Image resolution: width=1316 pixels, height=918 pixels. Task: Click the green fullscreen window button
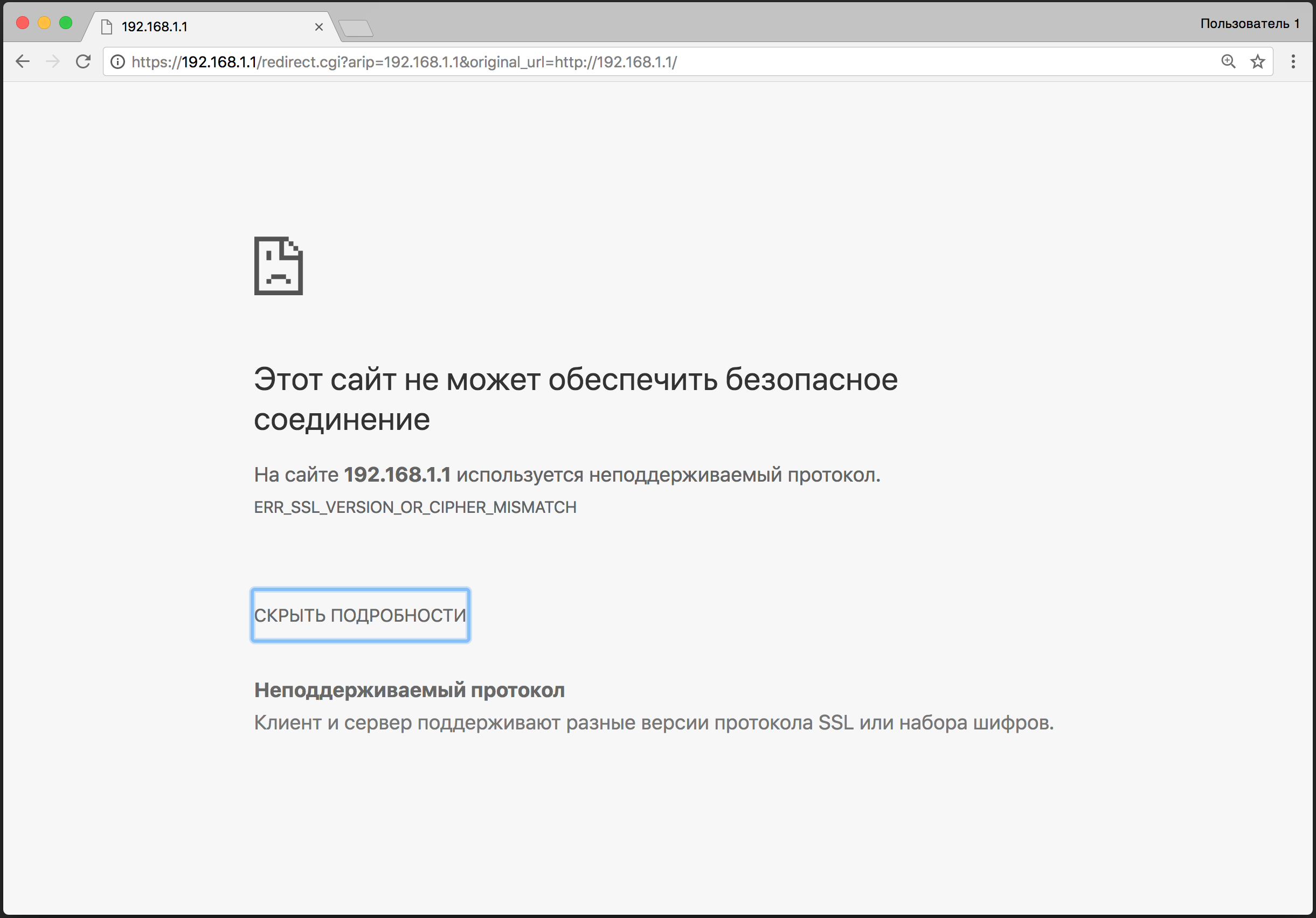pyautogui.click(x=66, y=23)
